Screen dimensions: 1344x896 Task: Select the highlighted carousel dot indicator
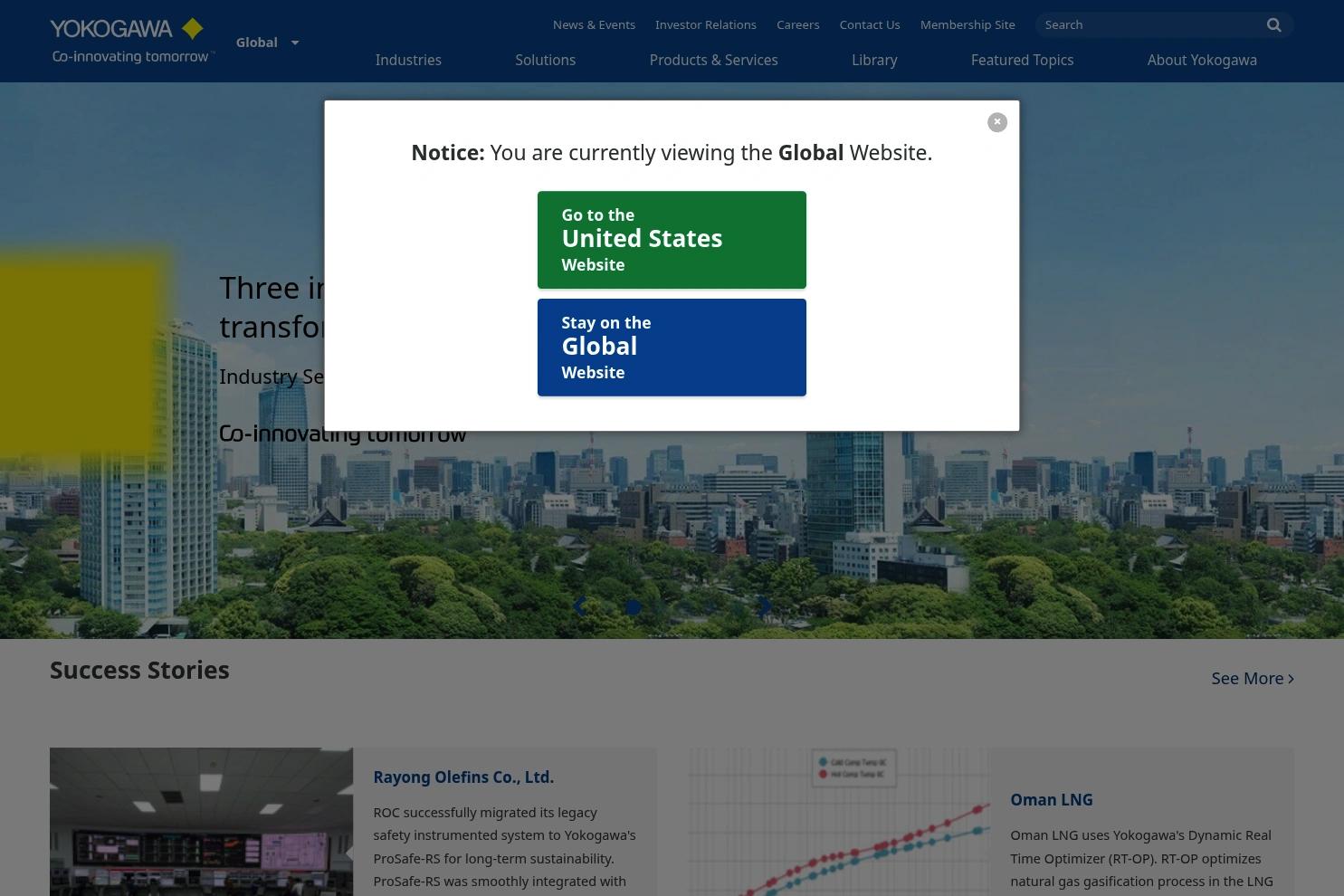634,608
